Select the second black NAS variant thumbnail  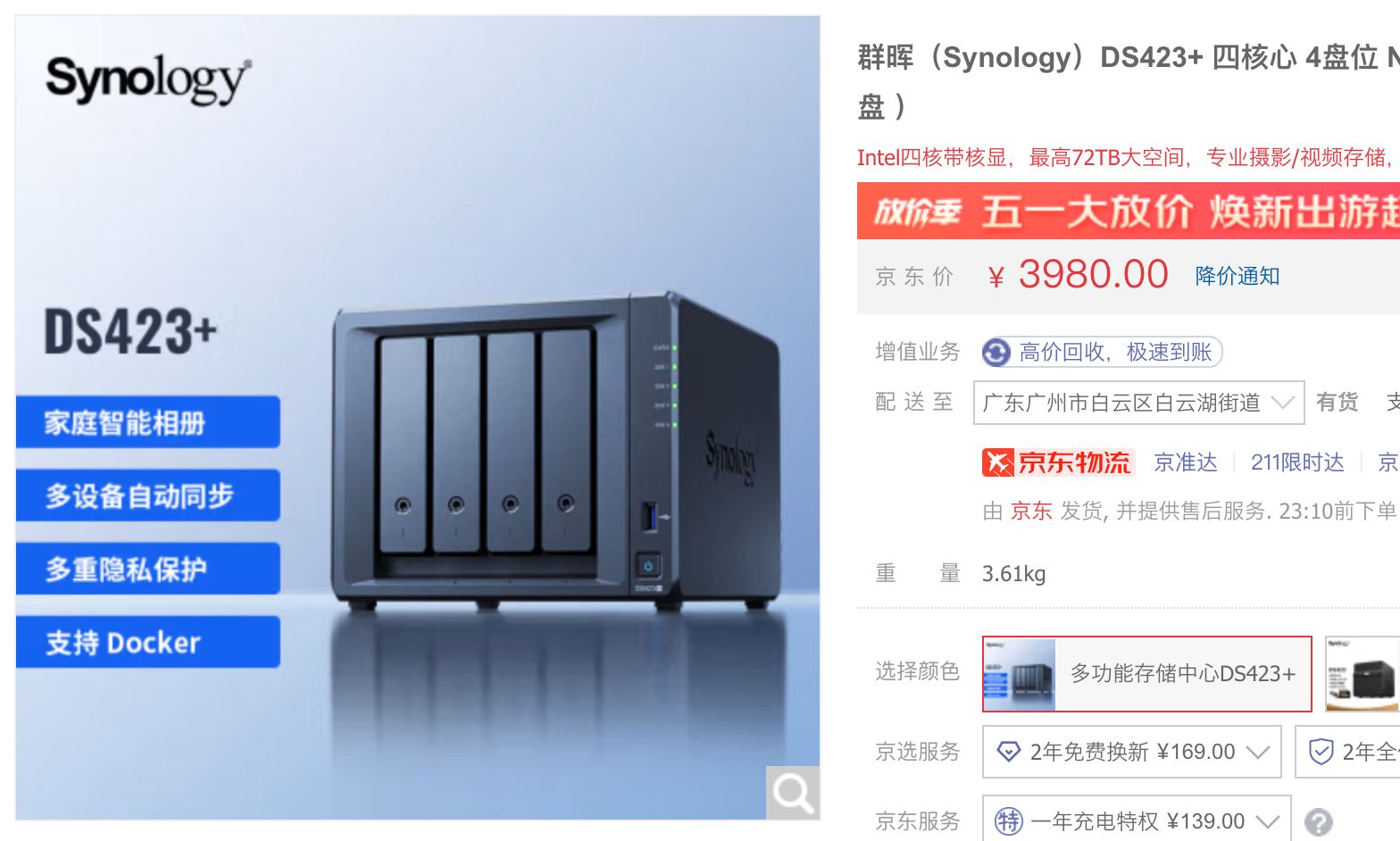(1362, 673)
